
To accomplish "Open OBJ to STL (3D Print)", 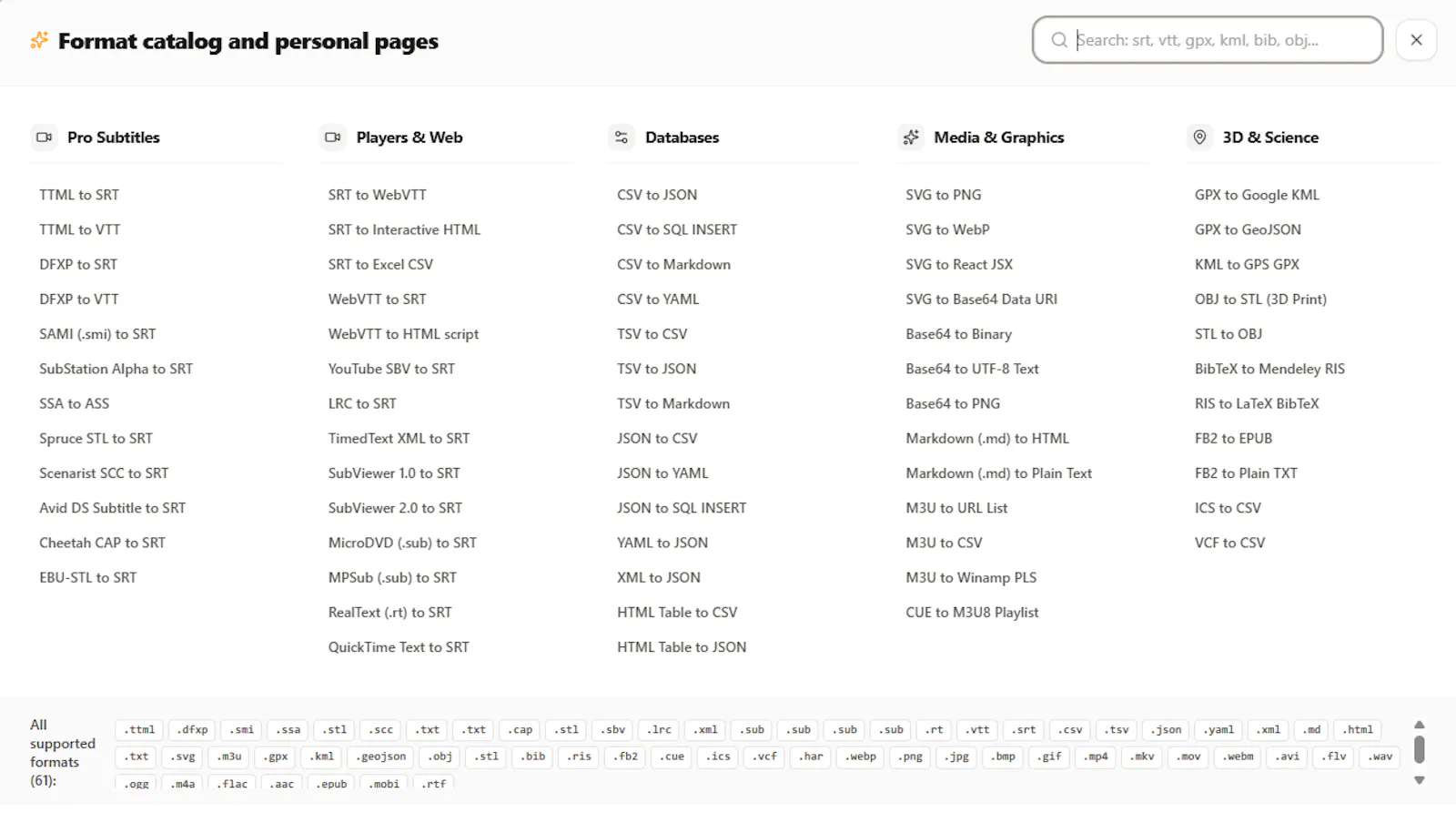I will 1260,300.
